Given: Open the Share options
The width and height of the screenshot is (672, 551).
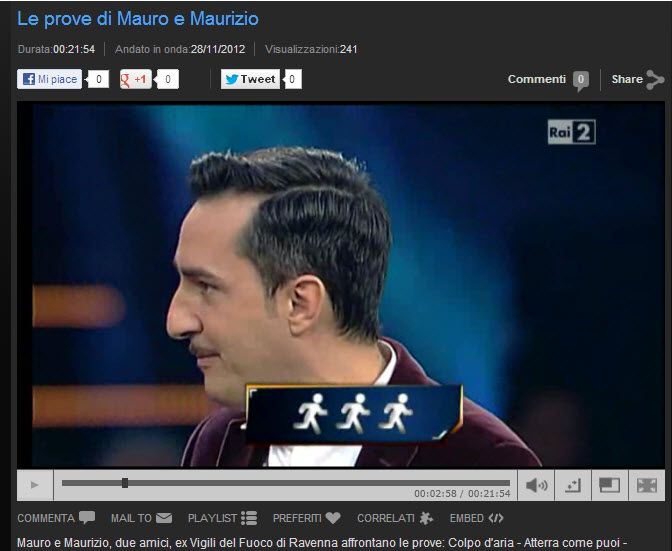Looking at the screenshot, I should click(637, 80).
